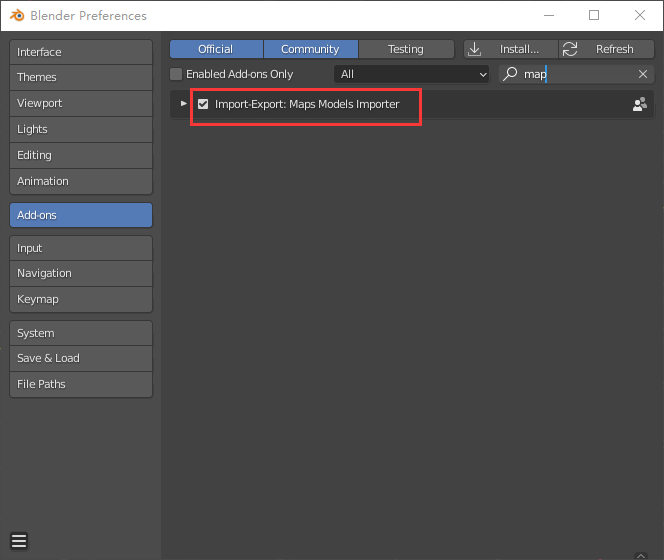664x560 pixels.
Task: Open the Interface preferences section
Action: pos(81,52)
